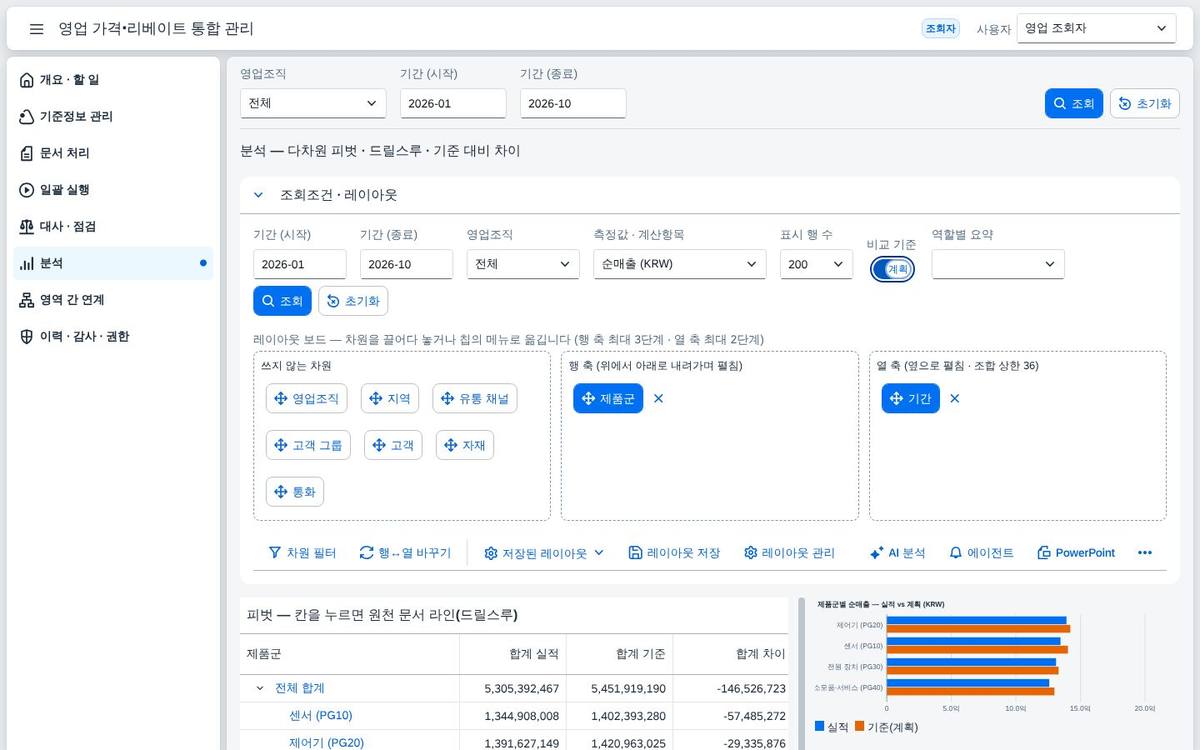Viewport: 1200px width, 750px height.
Task: Open the 사용자 영업 조회자 dropdown
Action: point(1096,29)
